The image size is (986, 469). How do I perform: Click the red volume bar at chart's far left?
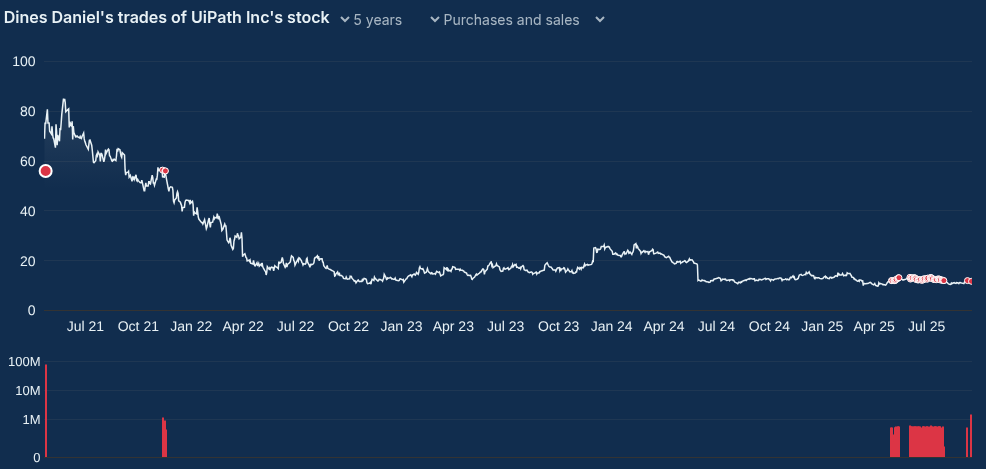pyautogui.click(x=46, y=412)
